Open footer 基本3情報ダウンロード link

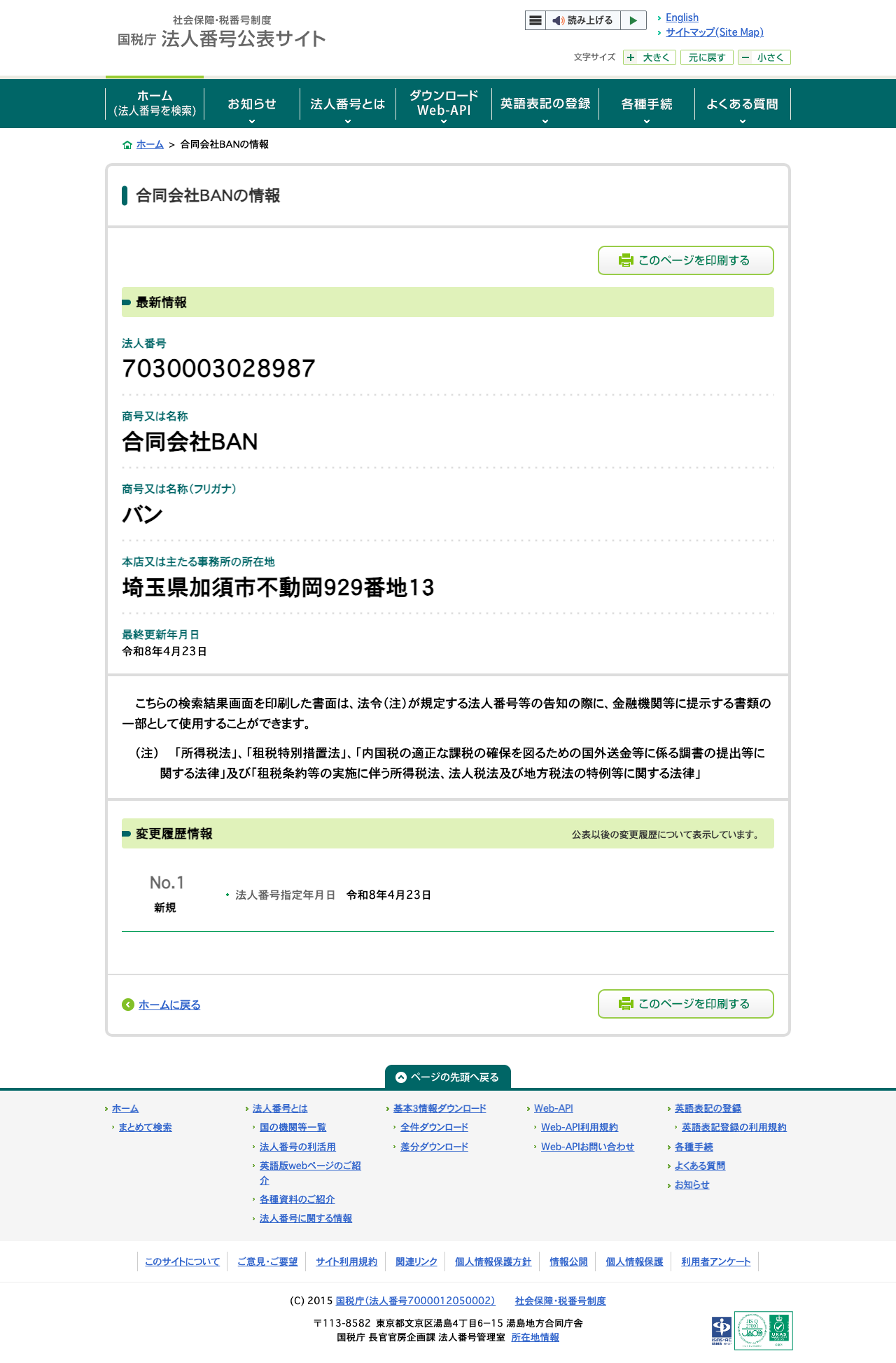pyautogui.click(x=440, y=1108)
